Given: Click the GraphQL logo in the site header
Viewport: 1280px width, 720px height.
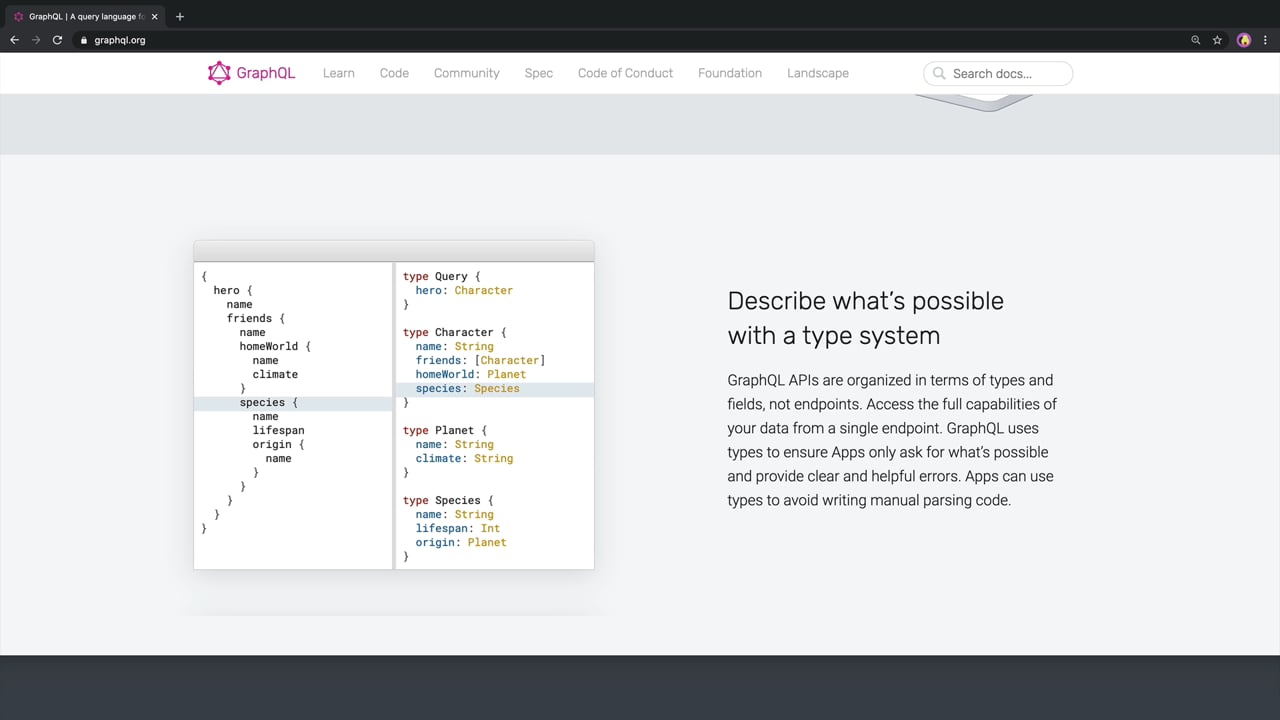Looking at the screenshot, I should [251, 73].
